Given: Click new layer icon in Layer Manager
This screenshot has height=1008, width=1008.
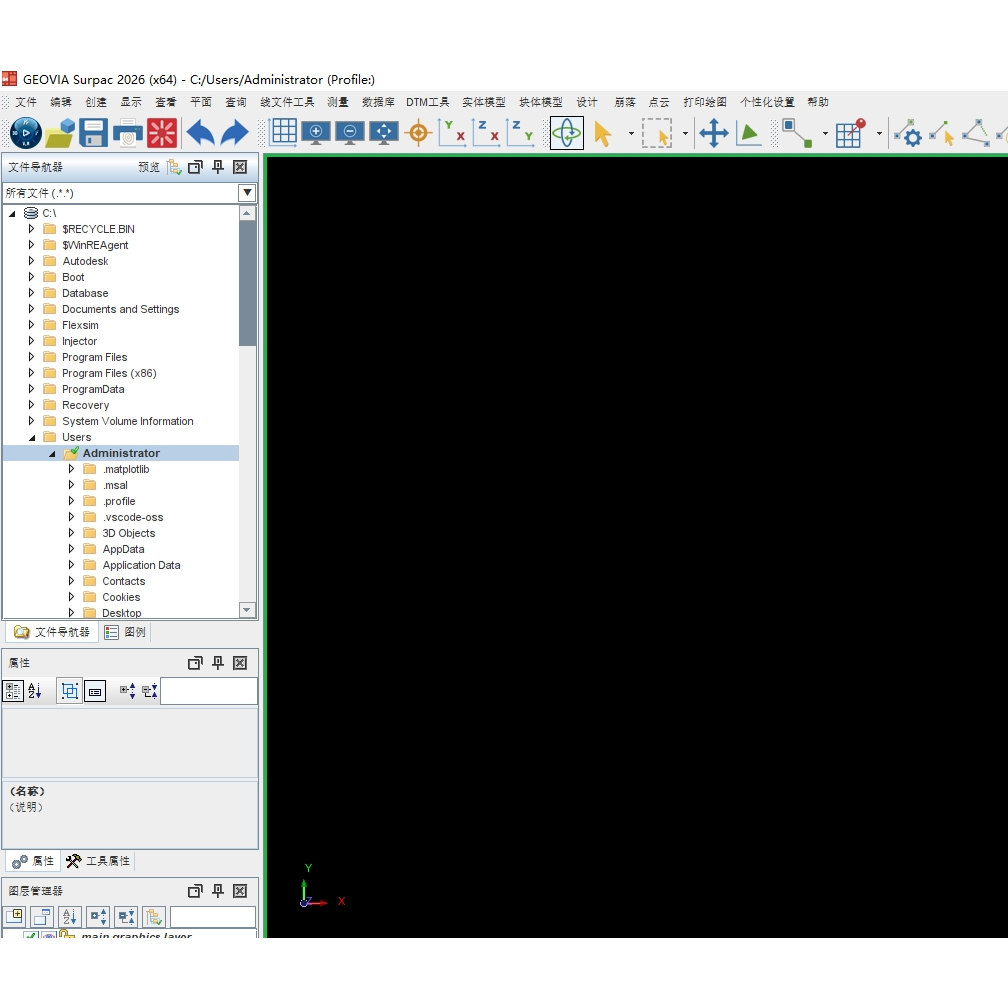Looking at the screenshot, I should tap(15, 916).
